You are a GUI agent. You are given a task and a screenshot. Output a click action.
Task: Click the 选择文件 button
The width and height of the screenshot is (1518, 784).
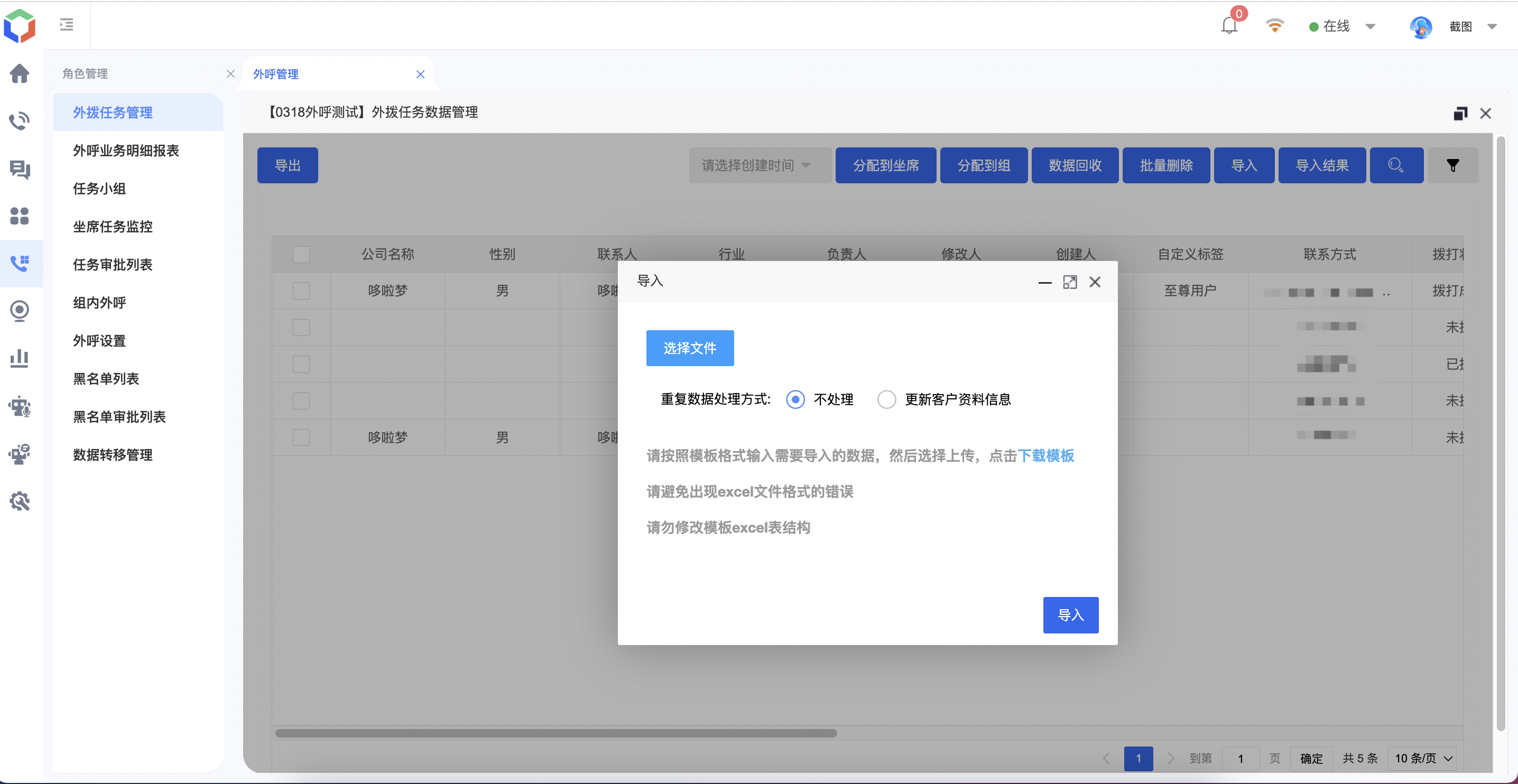[x=690, y=348]
